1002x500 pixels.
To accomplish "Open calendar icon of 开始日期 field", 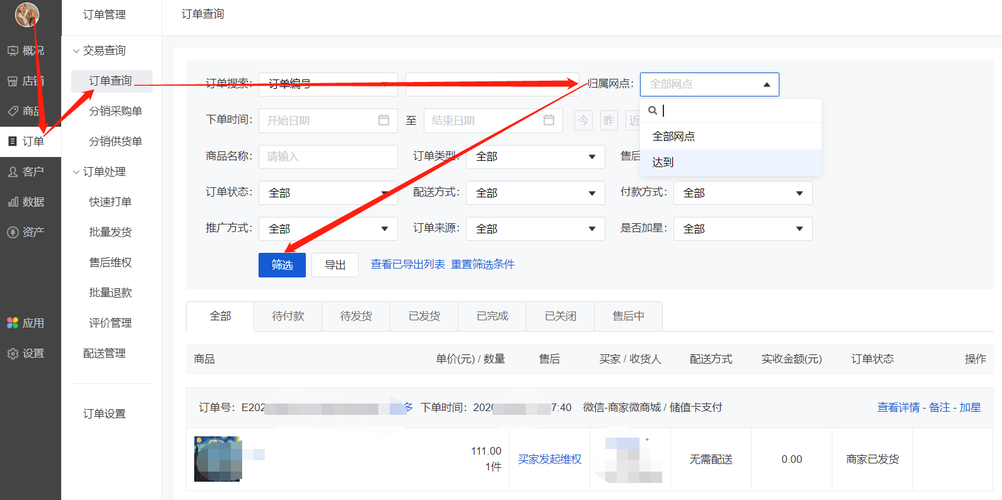I will tap(383, 120).
